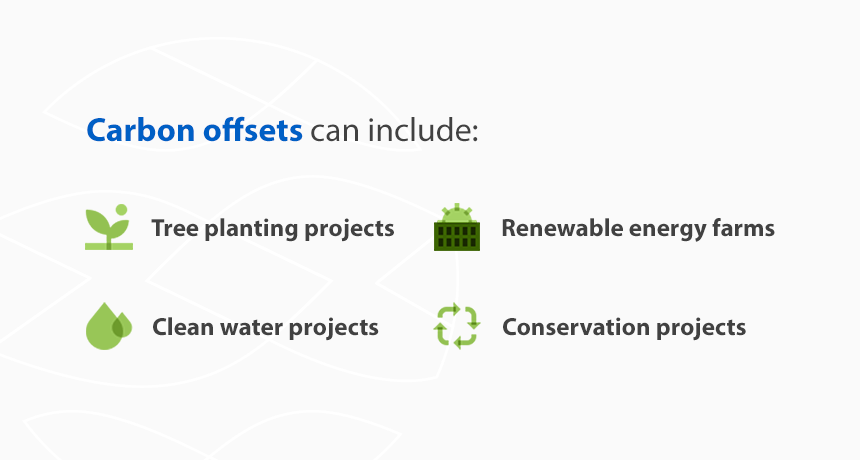Click the "can include:" heading text
The image size is (860, 460).
395,130
